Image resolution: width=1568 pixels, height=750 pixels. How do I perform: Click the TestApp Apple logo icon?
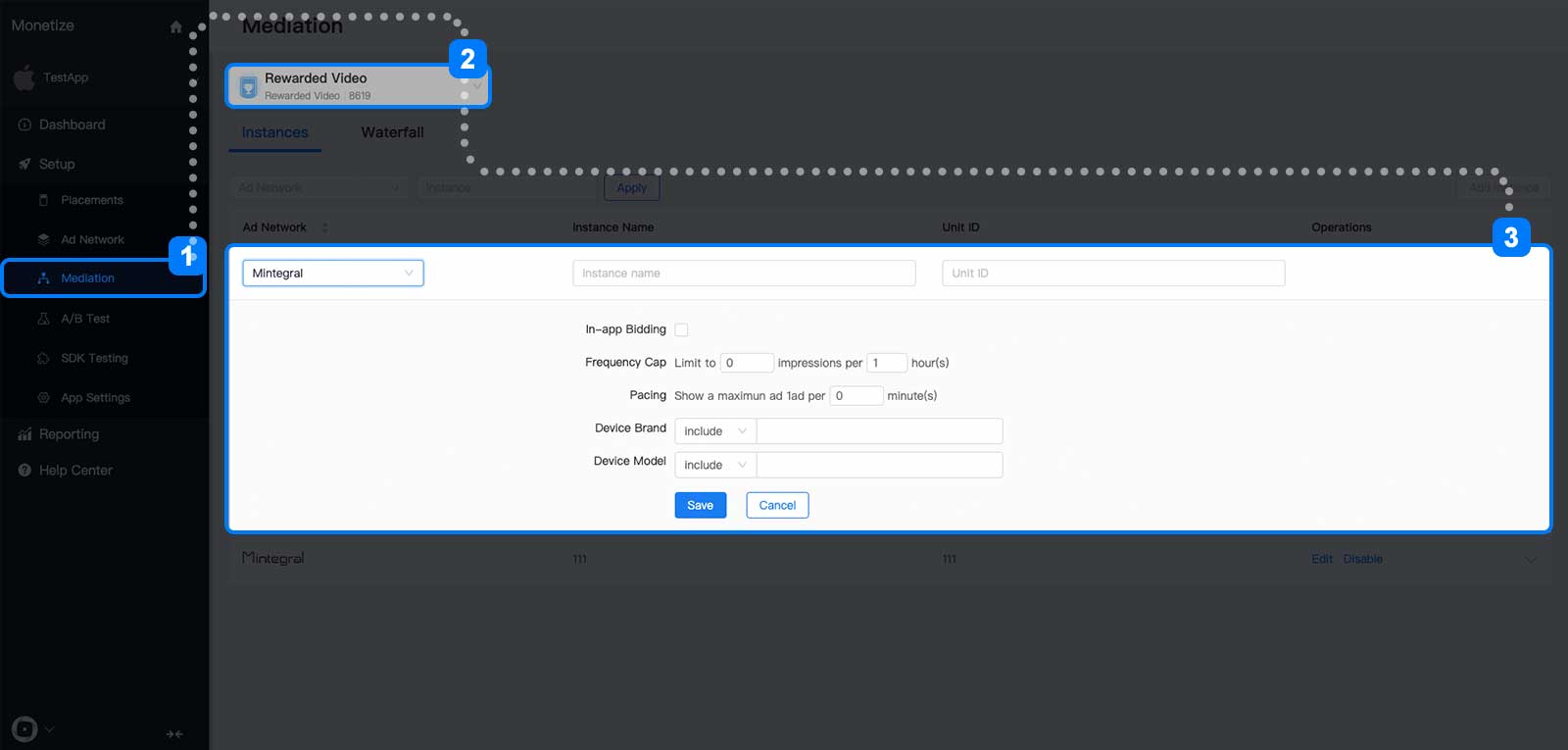point(24,76)
